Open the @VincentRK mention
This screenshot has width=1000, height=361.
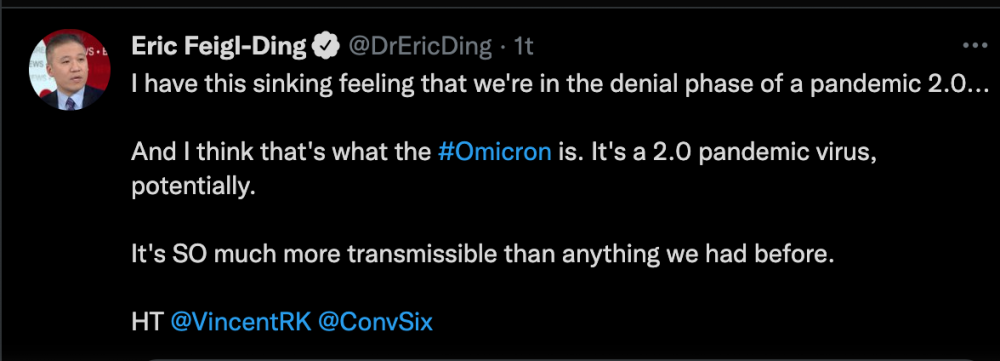(241, 321)
